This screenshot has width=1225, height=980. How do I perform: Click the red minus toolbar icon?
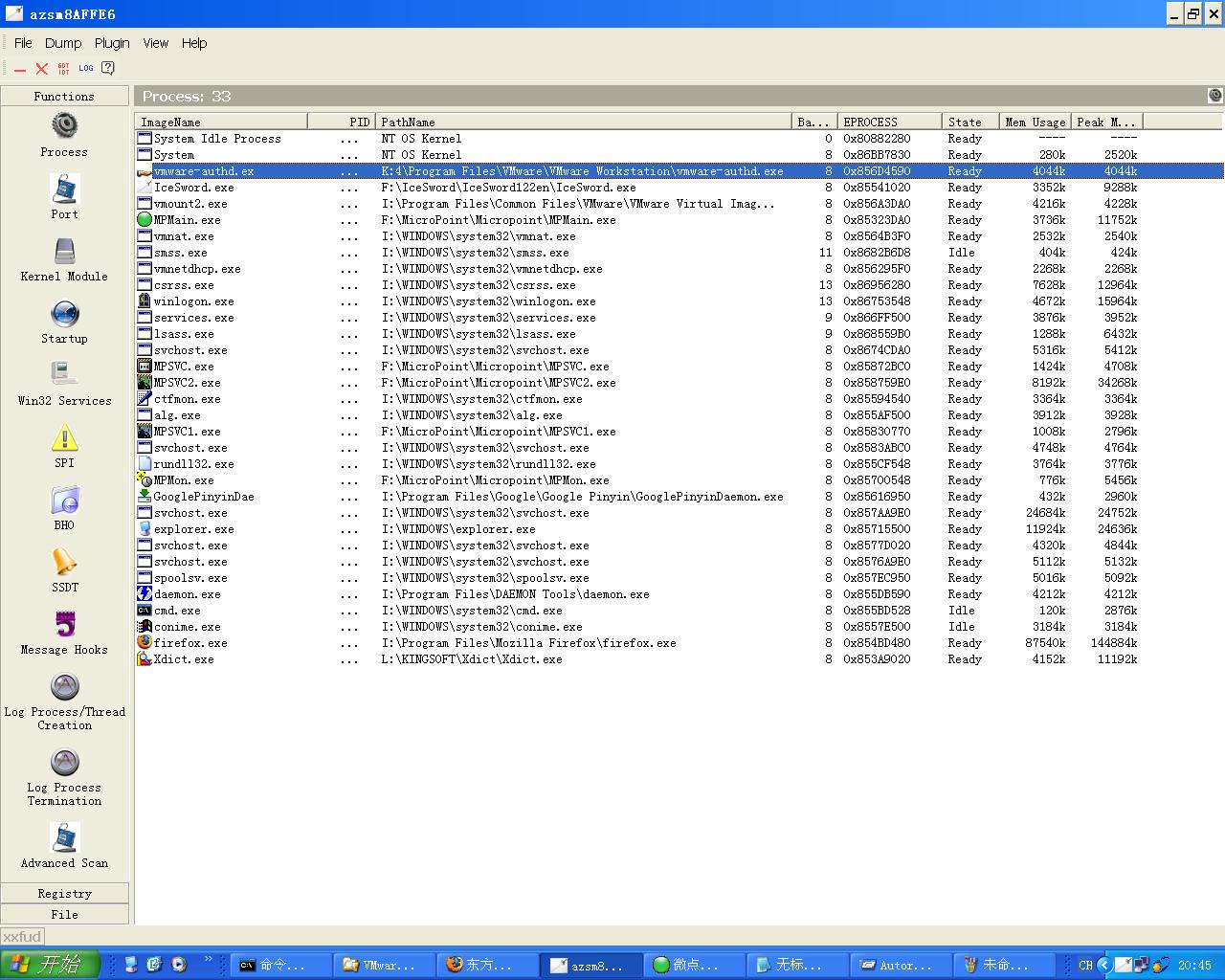(20, 69)
